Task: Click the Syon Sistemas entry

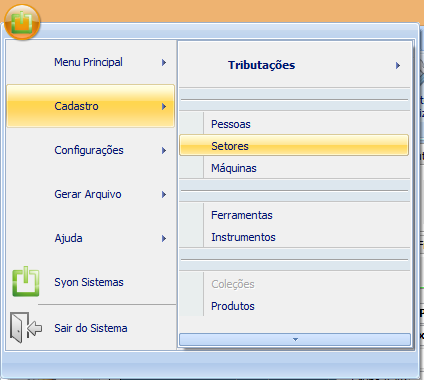Action: coord(91,282)
